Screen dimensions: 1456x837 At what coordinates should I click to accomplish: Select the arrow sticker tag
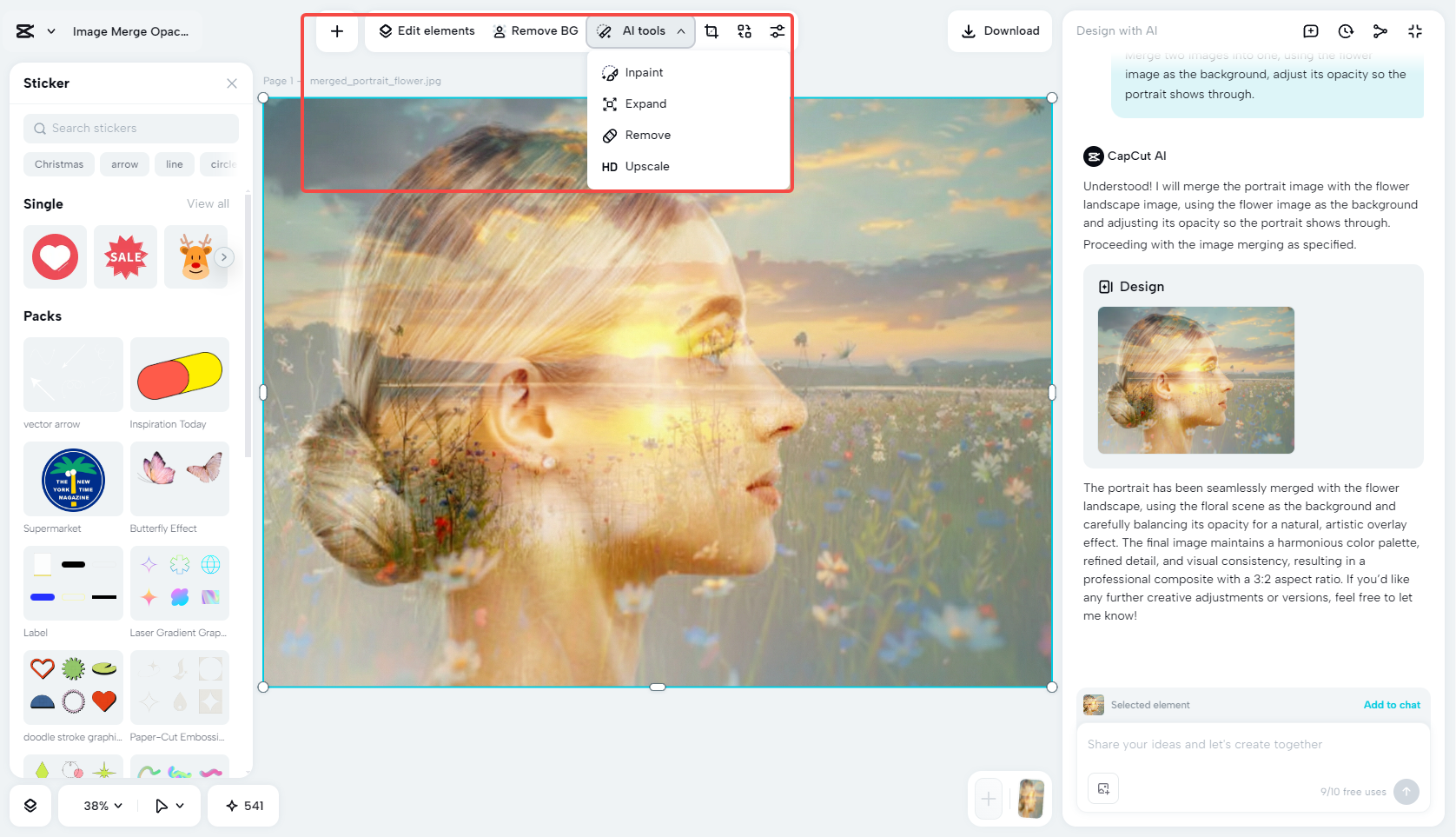pyautogui.click(x=124, y=164)
